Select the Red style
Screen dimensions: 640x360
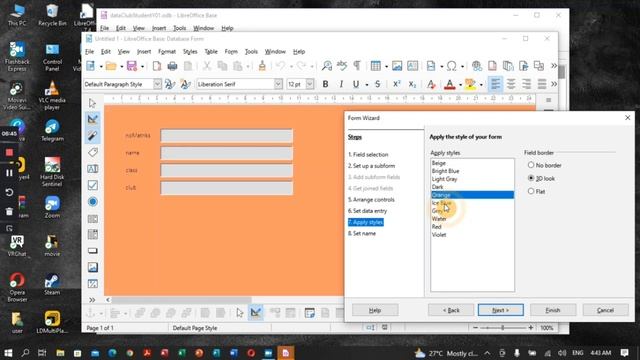pos(437,227)
